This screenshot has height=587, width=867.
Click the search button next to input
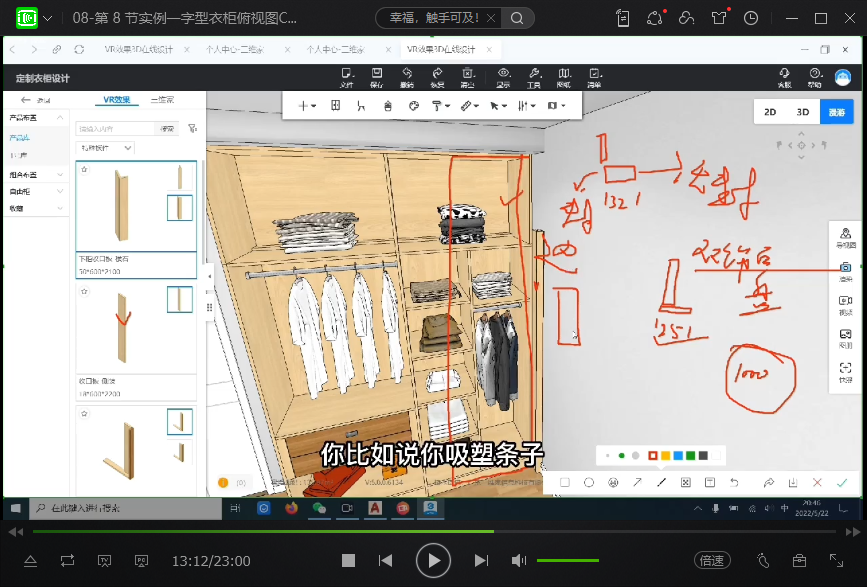[x=167, y=128]
